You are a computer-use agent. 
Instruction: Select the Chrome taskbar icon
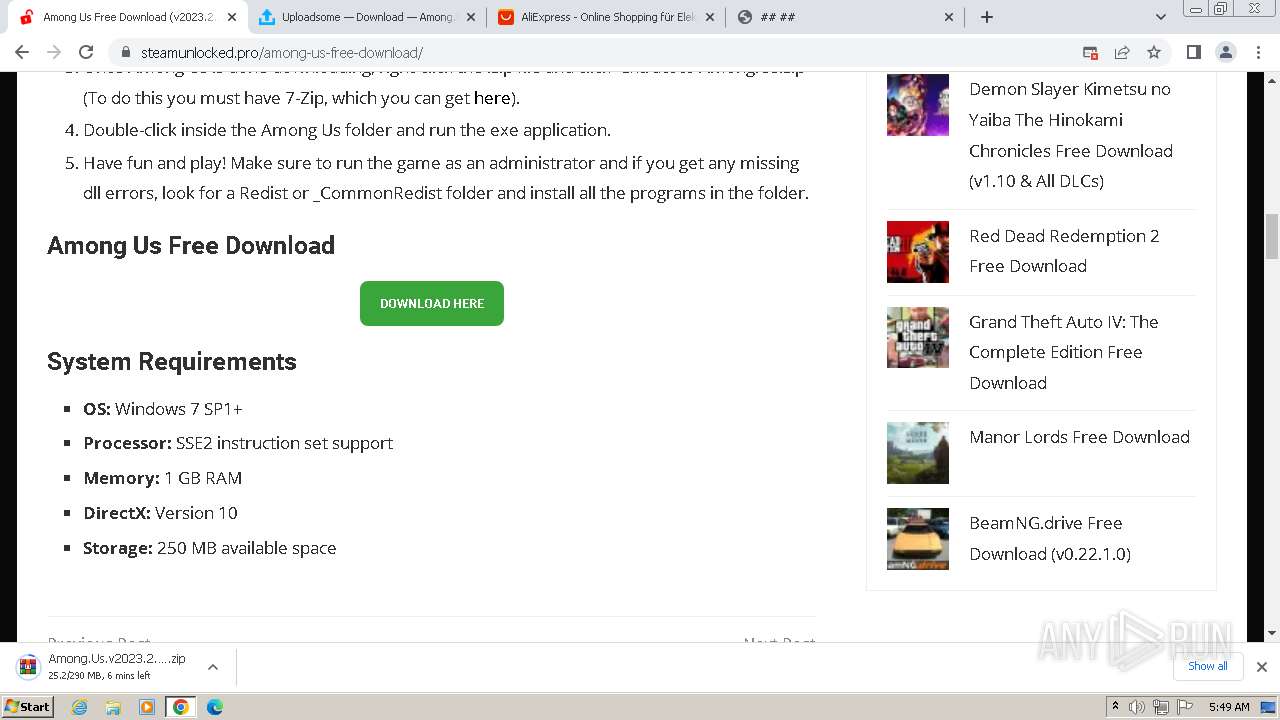pyautogui.click(x=180, y=707)
